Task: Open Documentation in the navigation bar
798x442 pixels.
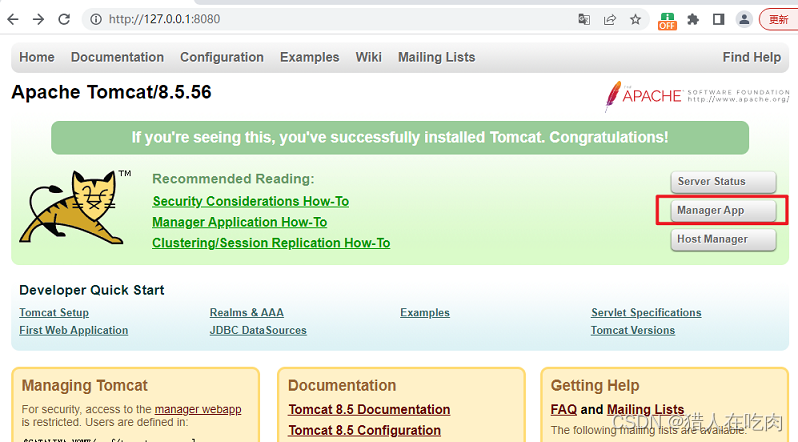Action: pyautogui.click(x=117, y=57)
